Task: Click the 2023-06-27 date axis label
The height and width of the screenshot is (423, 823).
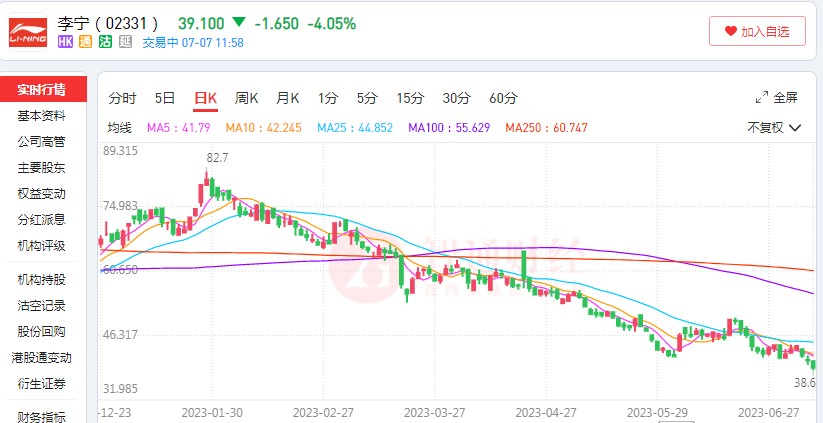Action: [769, 413]
